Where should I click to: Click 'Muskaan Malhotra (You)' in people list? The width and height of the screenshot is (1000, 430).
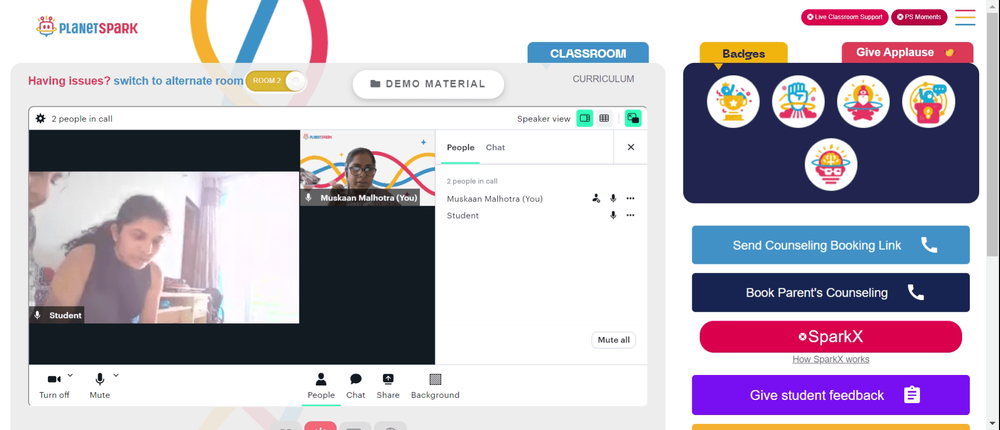[x=494, y=199]
